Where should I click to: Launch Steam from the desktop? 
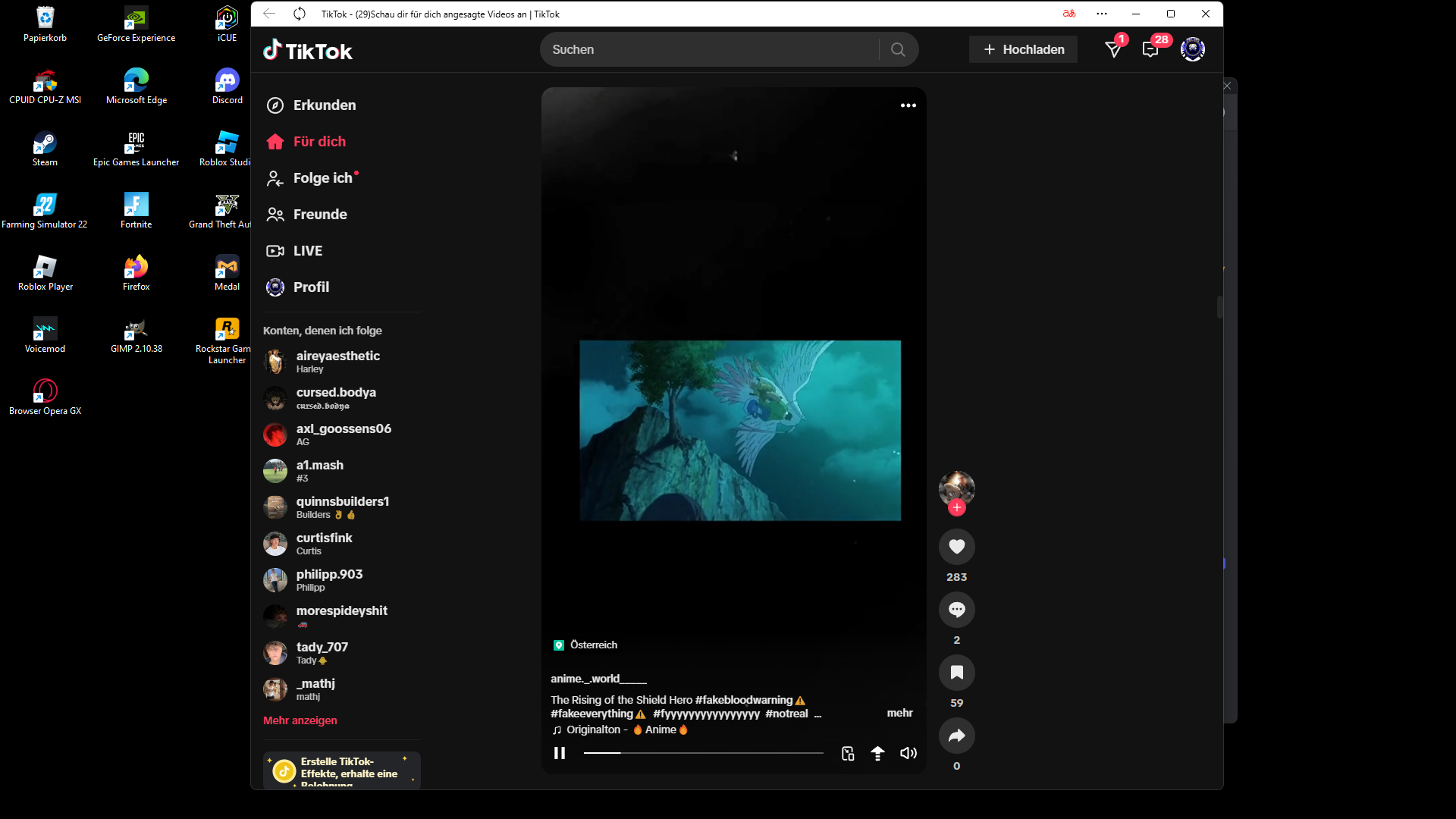pos(45,149)
